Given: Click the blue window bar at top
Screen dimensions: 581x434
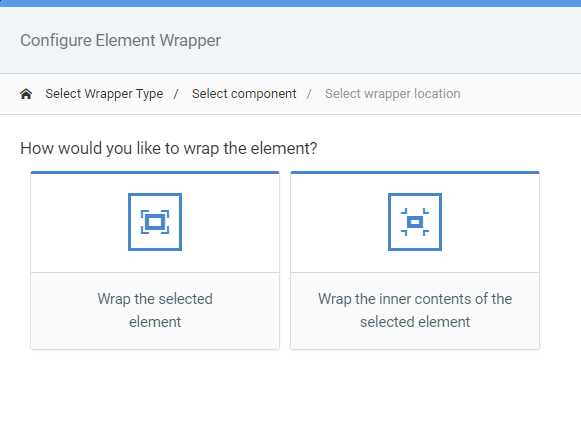Looking at the screenshot, I should point(290,3).
